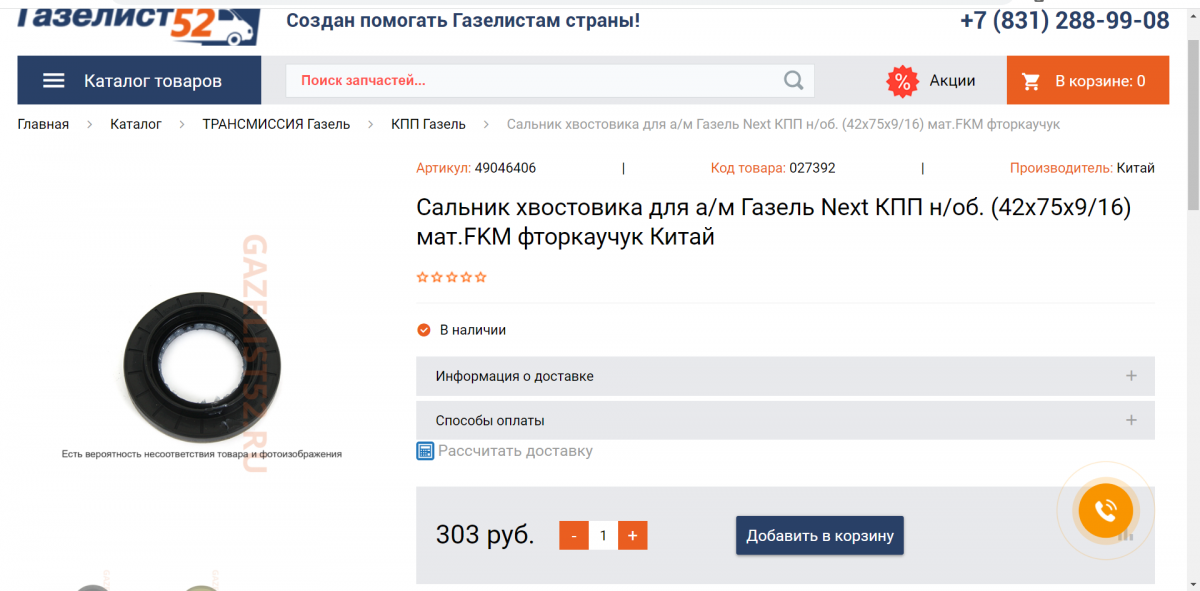Image resolution: width=1200 pixels, height=591 pixels.
Task: Click Добавить в корзину button
Action: tap(819, 536)
